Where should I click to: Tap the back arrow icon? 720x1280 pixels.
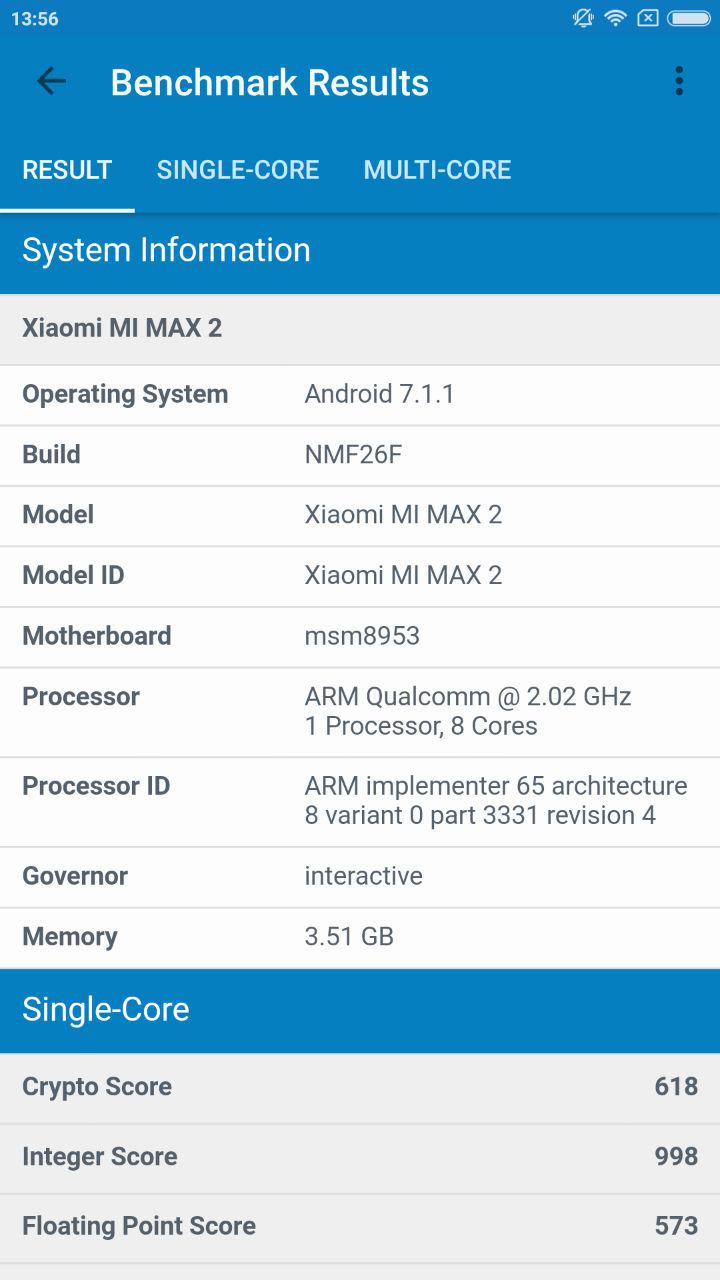[x=51, y=82]
